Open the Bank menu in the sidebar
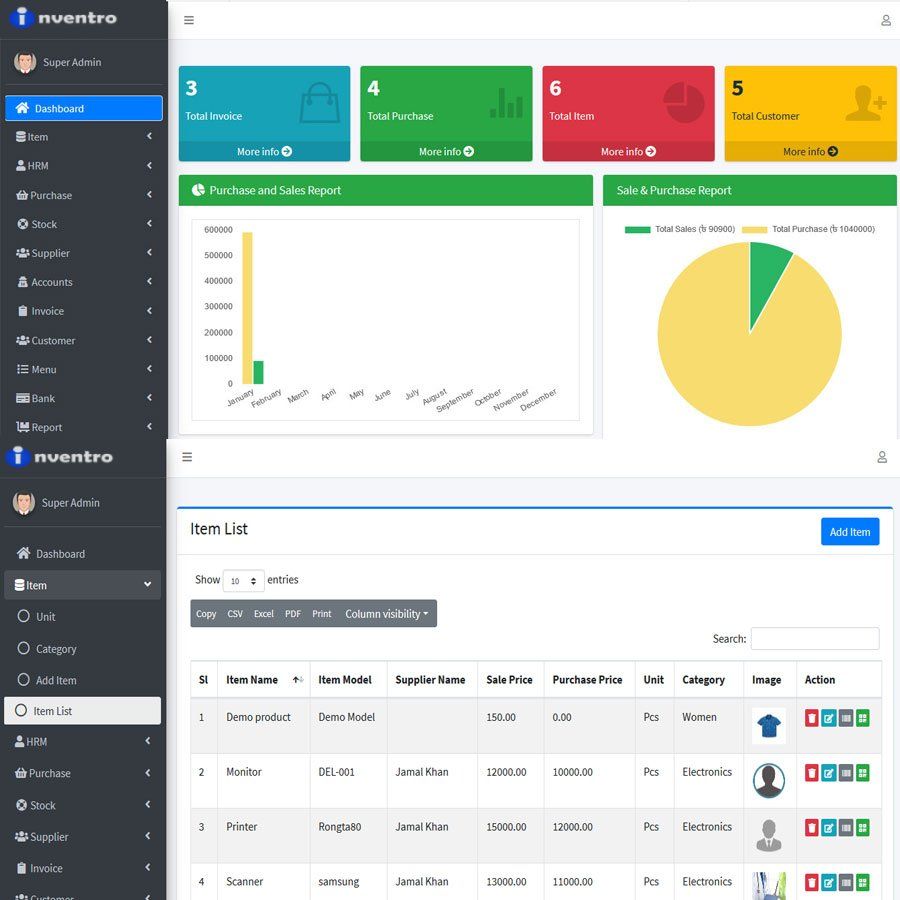This screenshot has height=900, width=900. (84, 398)
